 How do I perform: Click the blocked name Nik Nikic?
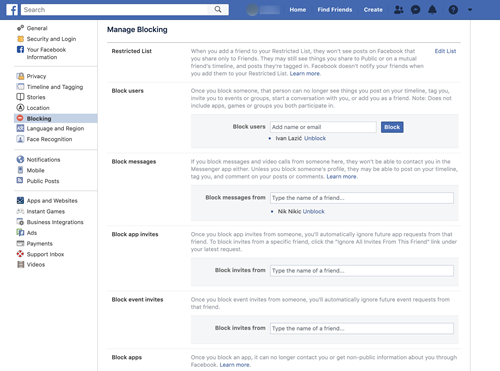289,211
